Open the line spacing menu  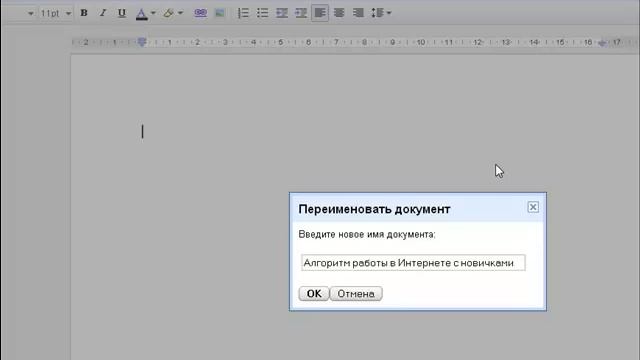(x=381, y=13)
